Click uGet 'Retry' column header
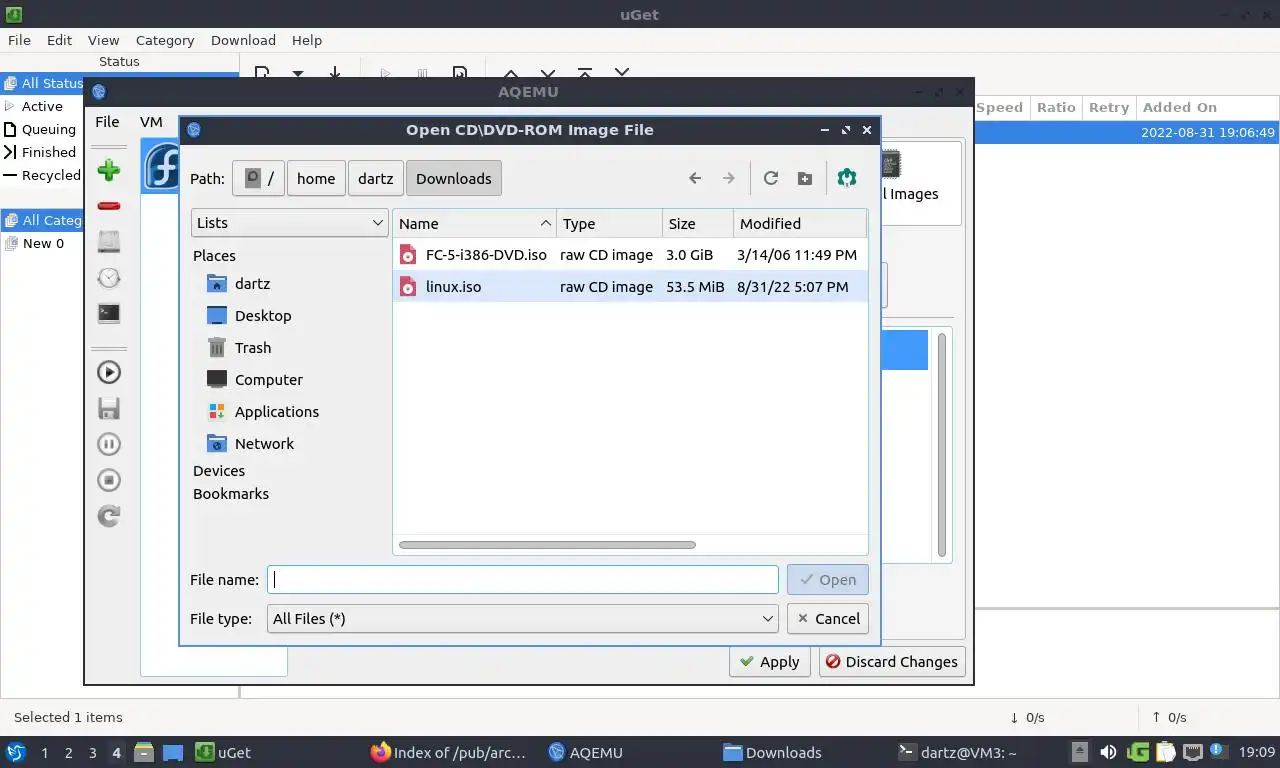Viewport: 1280px width, 768px height. (x=1108, y=107)
